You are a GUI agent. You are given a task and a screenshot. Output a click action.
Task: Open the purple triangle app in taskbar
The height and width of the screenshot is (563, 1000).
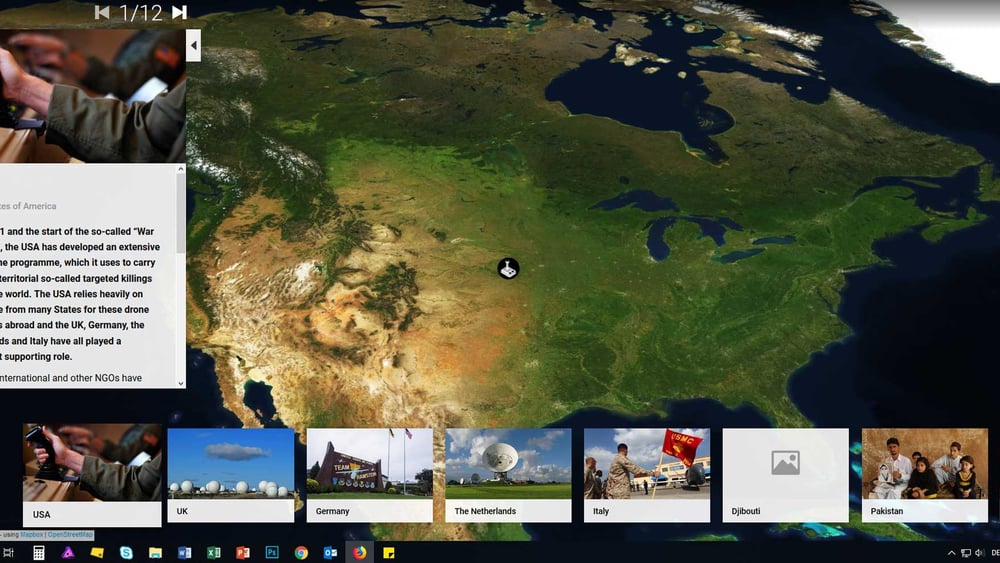68,553
